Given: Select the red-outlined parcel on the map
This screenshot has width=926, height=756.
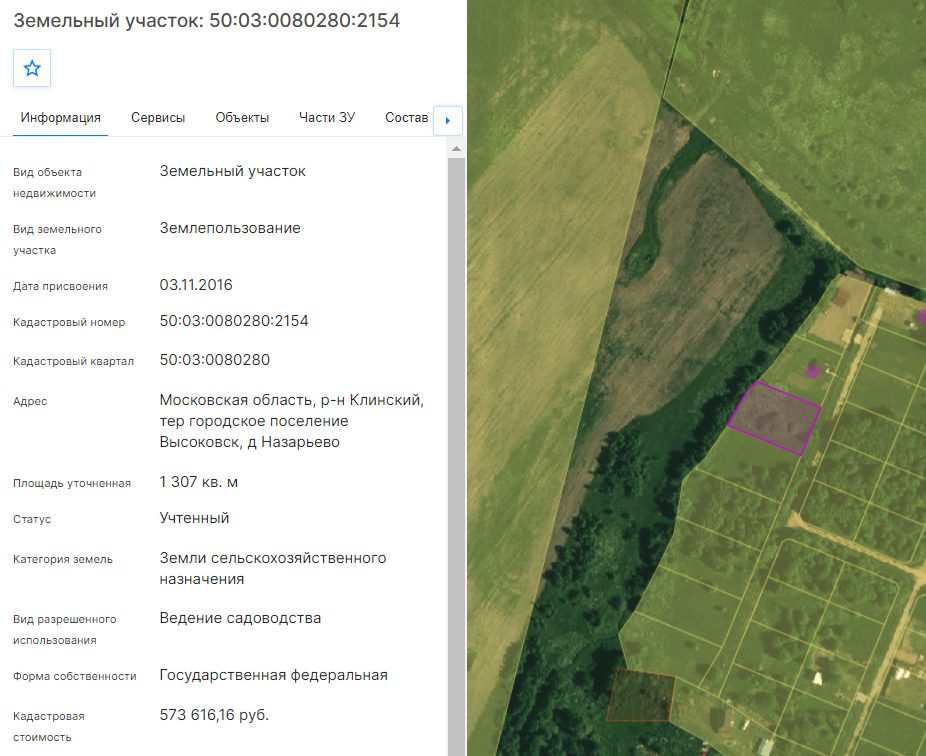Looking at the screenshot, I should (641, 695).
